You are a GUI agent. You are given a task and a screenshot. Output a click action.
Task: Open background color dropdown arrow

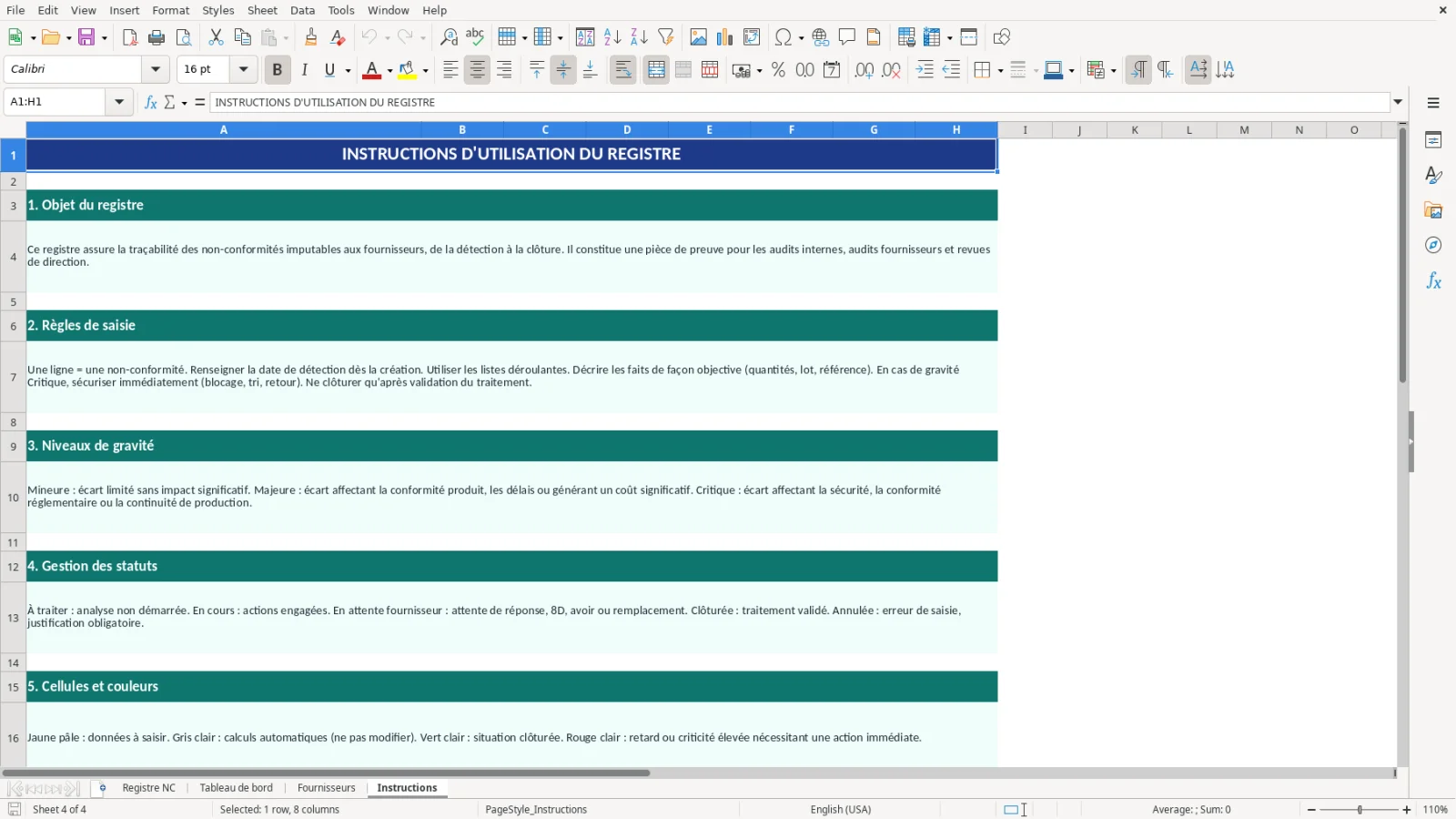(x=425, y=71)
